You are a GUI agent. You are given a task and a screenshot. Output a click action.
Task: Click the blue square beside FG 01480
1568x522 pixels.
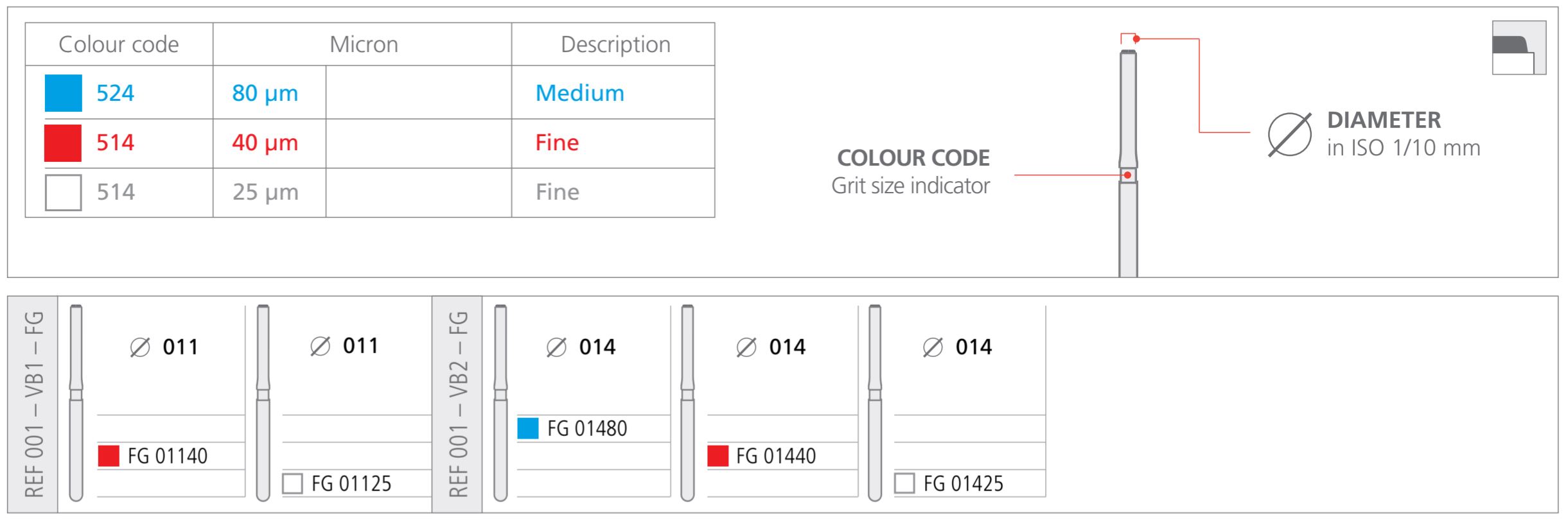pyautogui.click(x=527, y=428)
